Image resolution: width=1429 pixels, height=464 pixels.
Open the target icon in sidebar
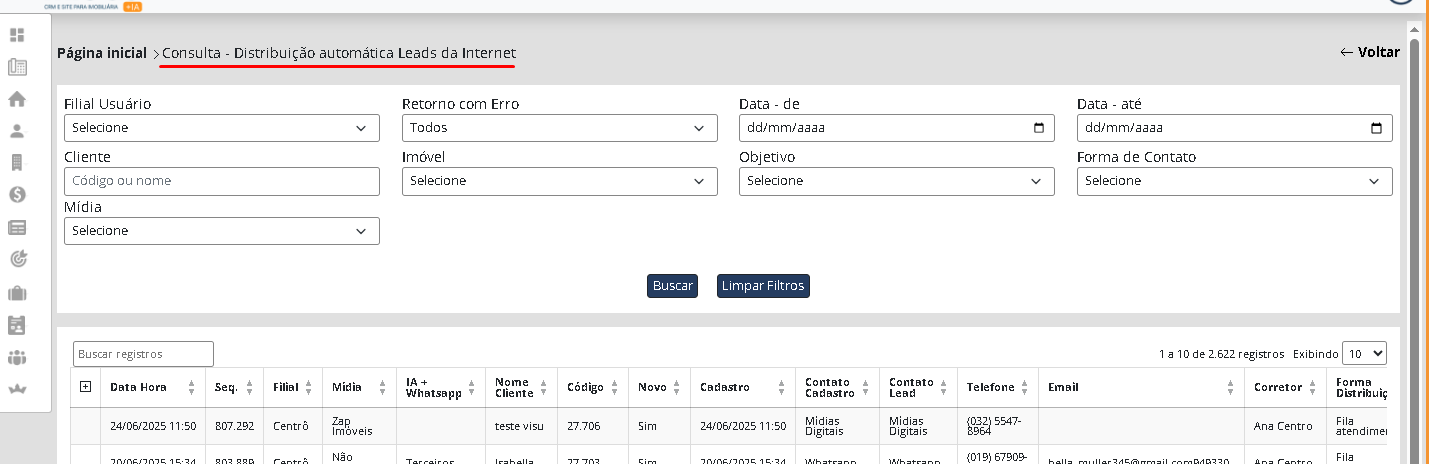tap(17, 259)
